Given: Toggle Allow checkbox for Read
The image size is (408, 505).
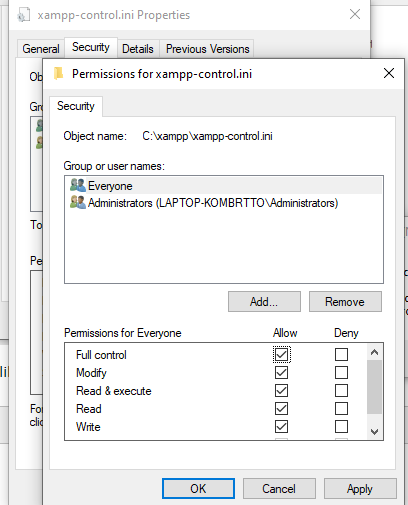Looking at the screenshot, I should (x=282, y=408).
